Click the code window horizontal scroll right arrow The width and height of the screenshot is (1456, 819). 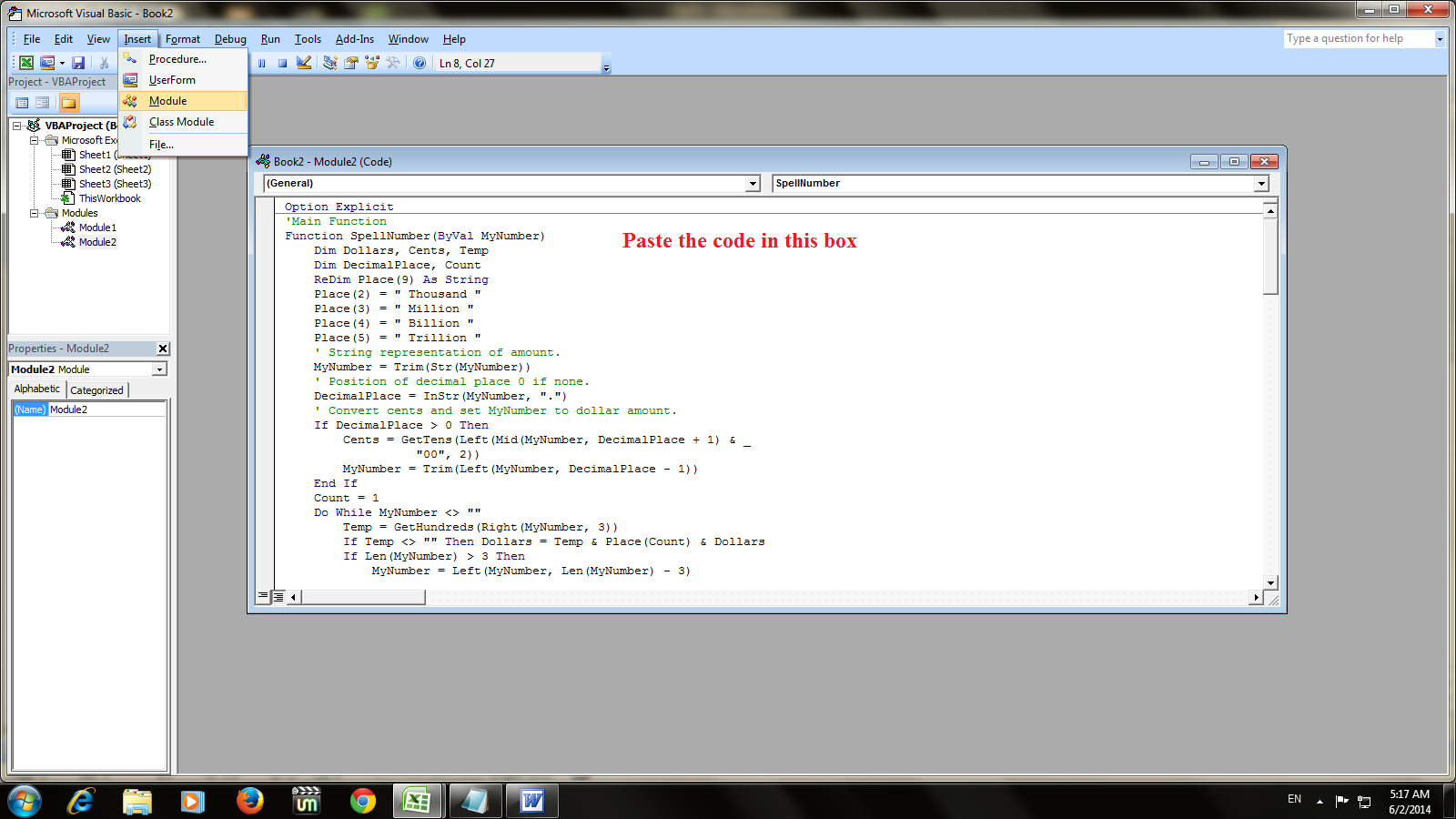tap(1256, 597)
